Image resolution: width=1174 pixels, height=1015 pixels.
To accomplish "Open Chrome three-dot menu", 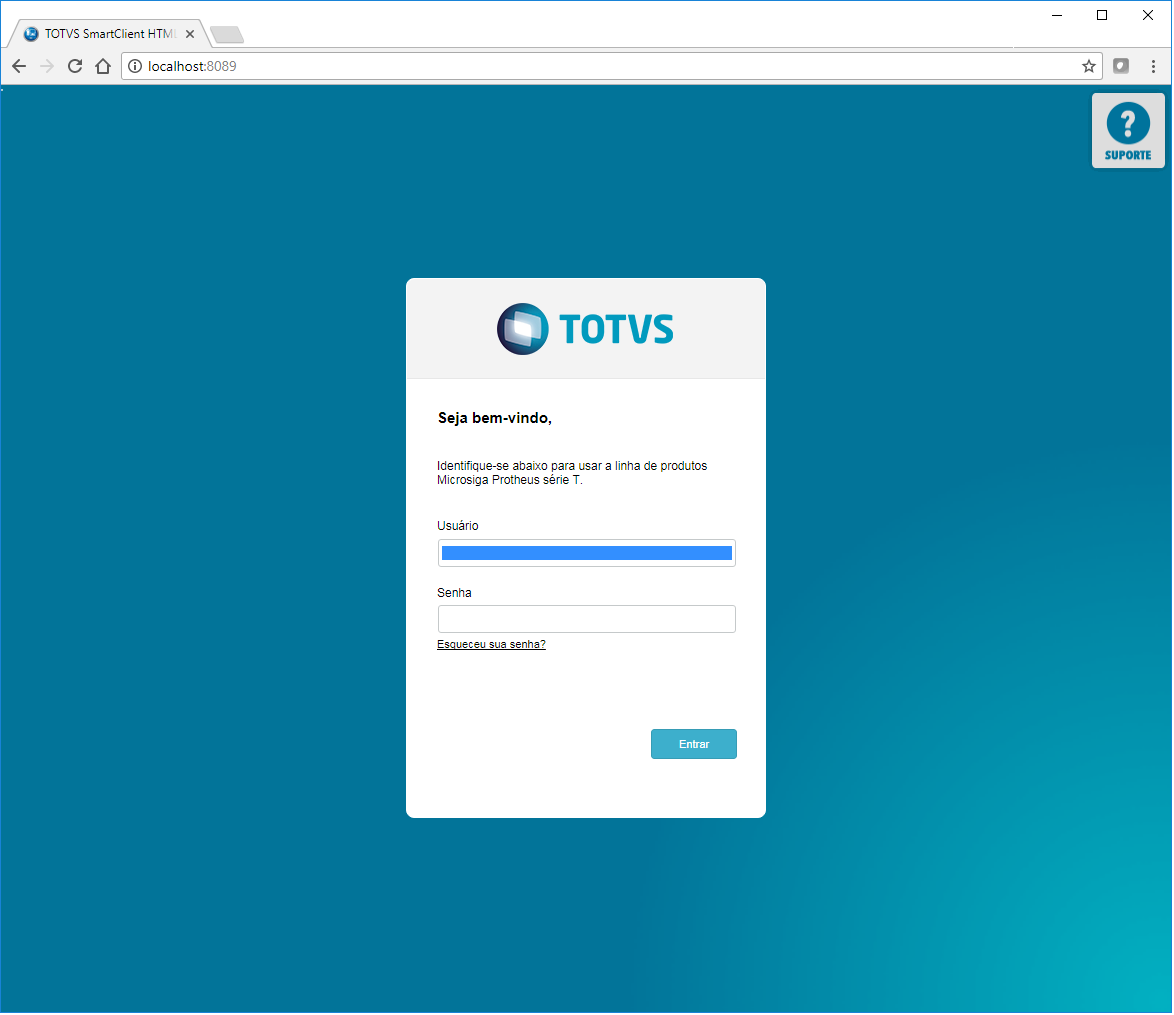I will (1153, 66).
